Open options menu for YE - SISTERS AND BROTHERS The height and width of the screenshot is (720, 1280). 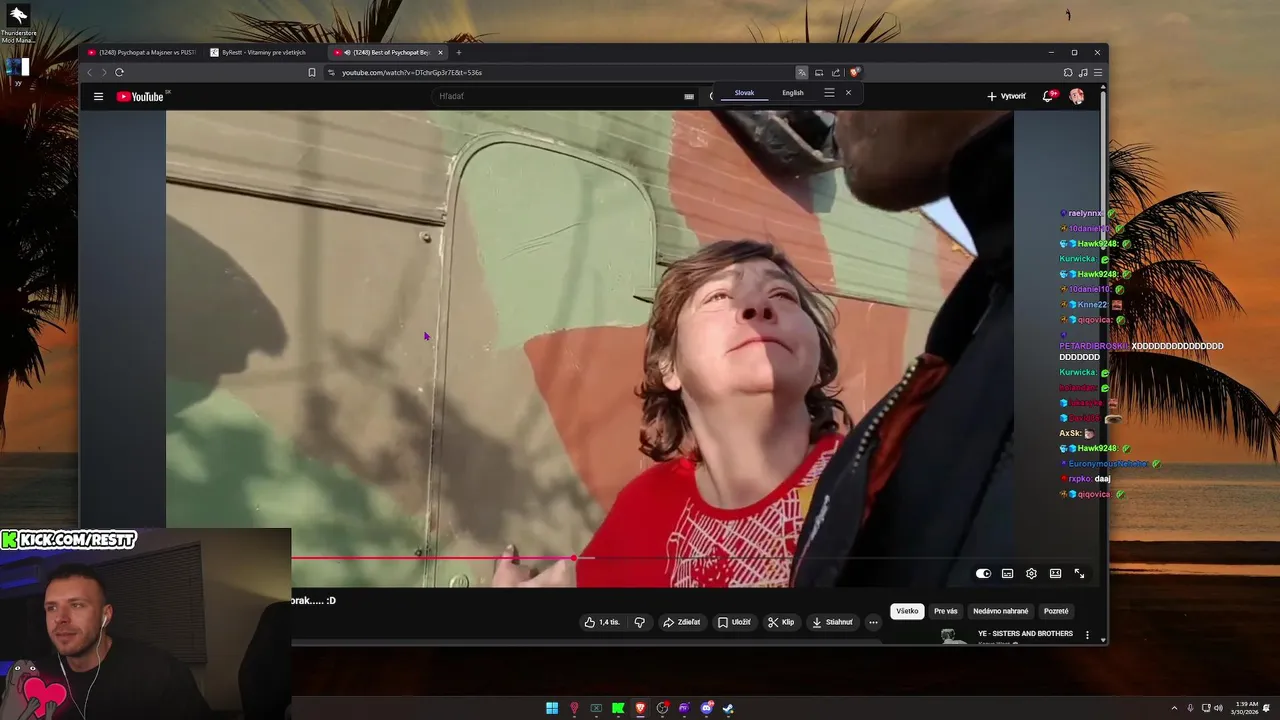(1087, 635)
